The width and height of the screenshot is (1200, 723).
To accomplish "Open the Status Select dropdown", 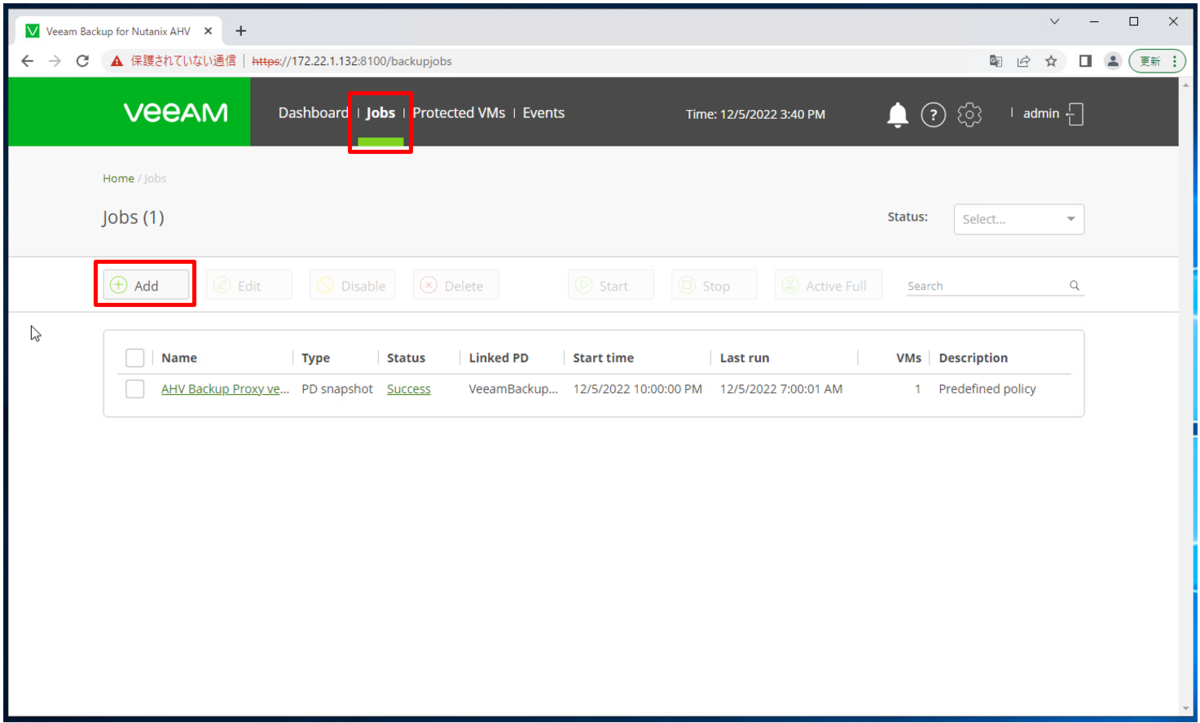I will click(x=1019, y=219).
